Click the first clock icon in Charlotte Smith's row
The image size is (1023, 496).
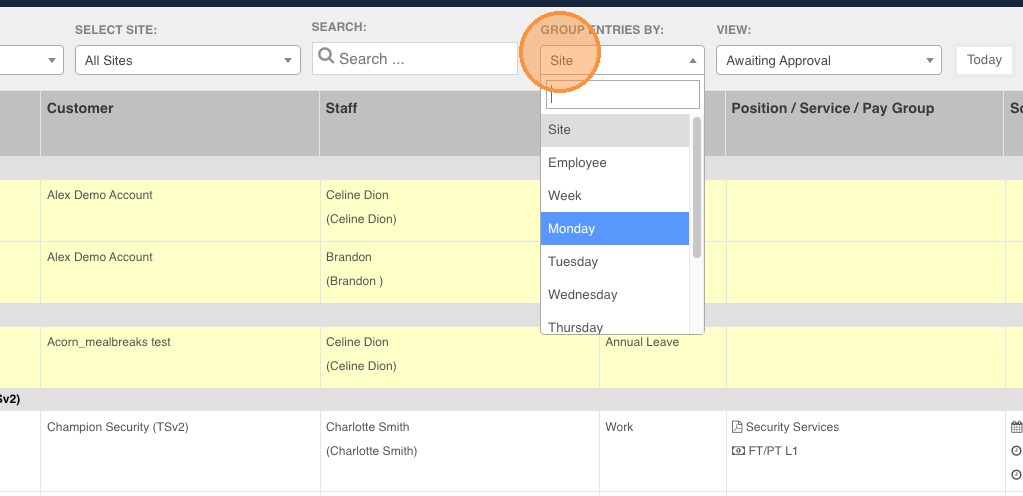tap(1016, 451)
